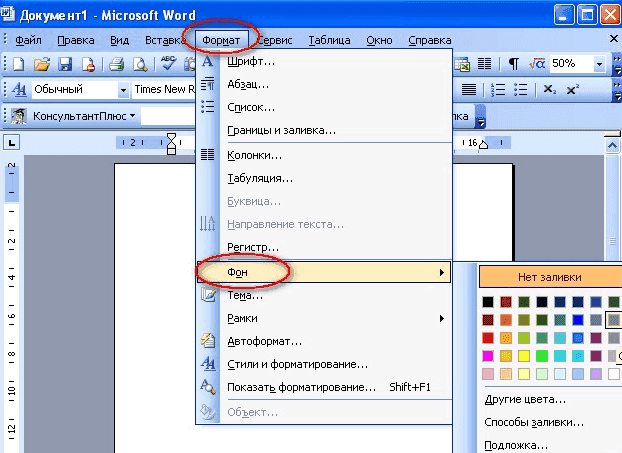622x453 pixels.
Task: Click the Нет заливки button
Action: click(x=549, y=277)
